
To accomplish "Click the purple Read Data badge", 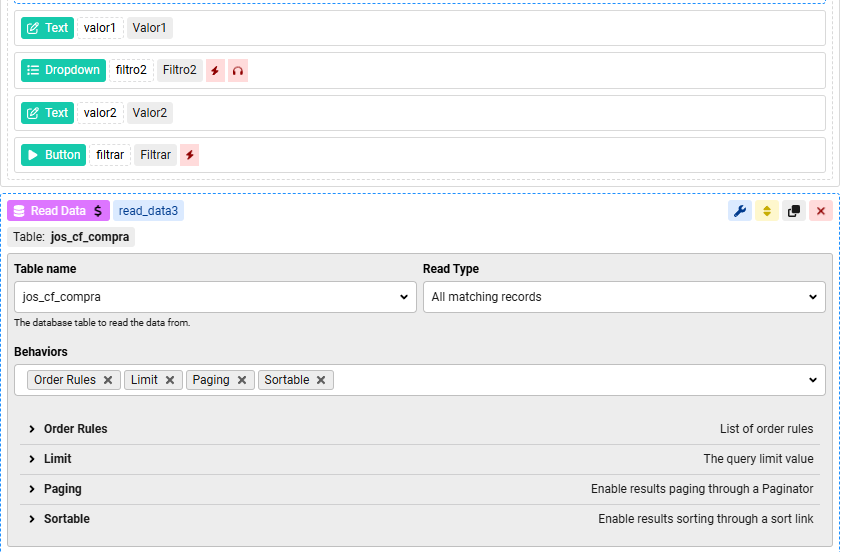I will 58,211.
